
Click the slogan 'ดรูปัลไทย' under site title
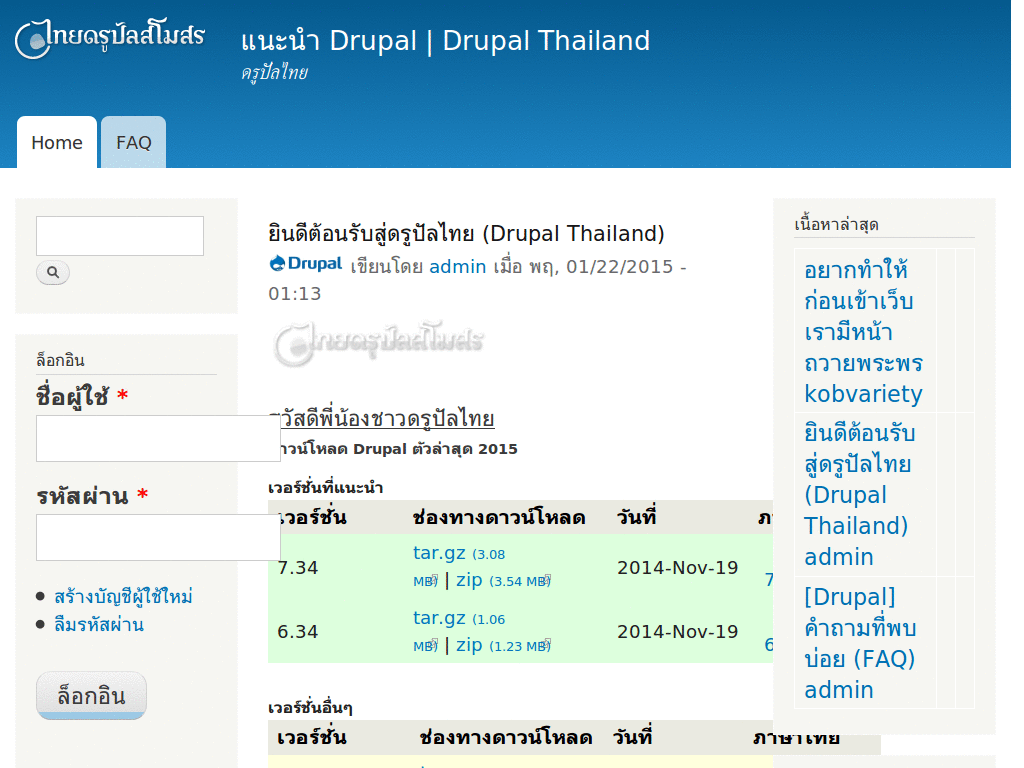tap(274, 72)
